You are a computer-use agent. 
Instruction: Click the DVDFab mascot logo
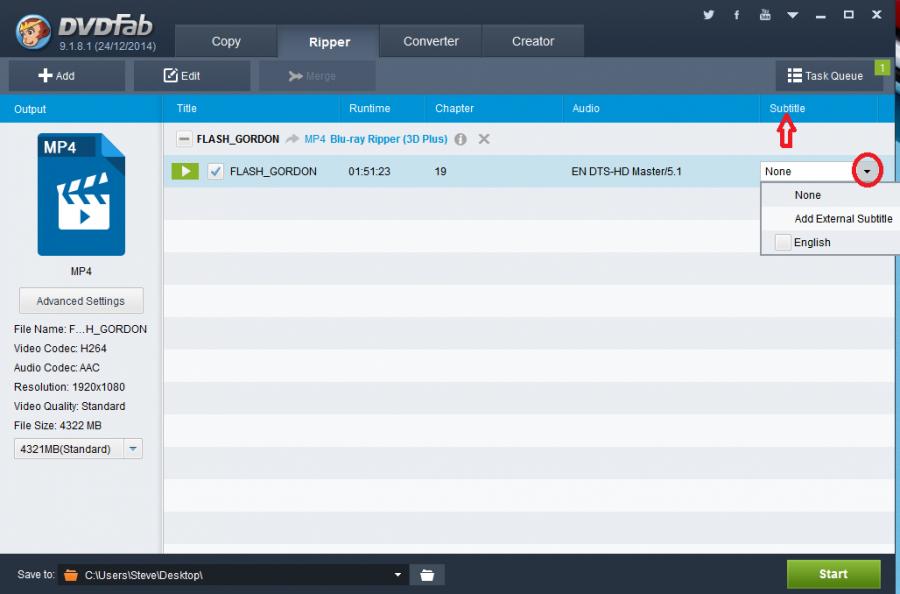[x=33, y=32]
